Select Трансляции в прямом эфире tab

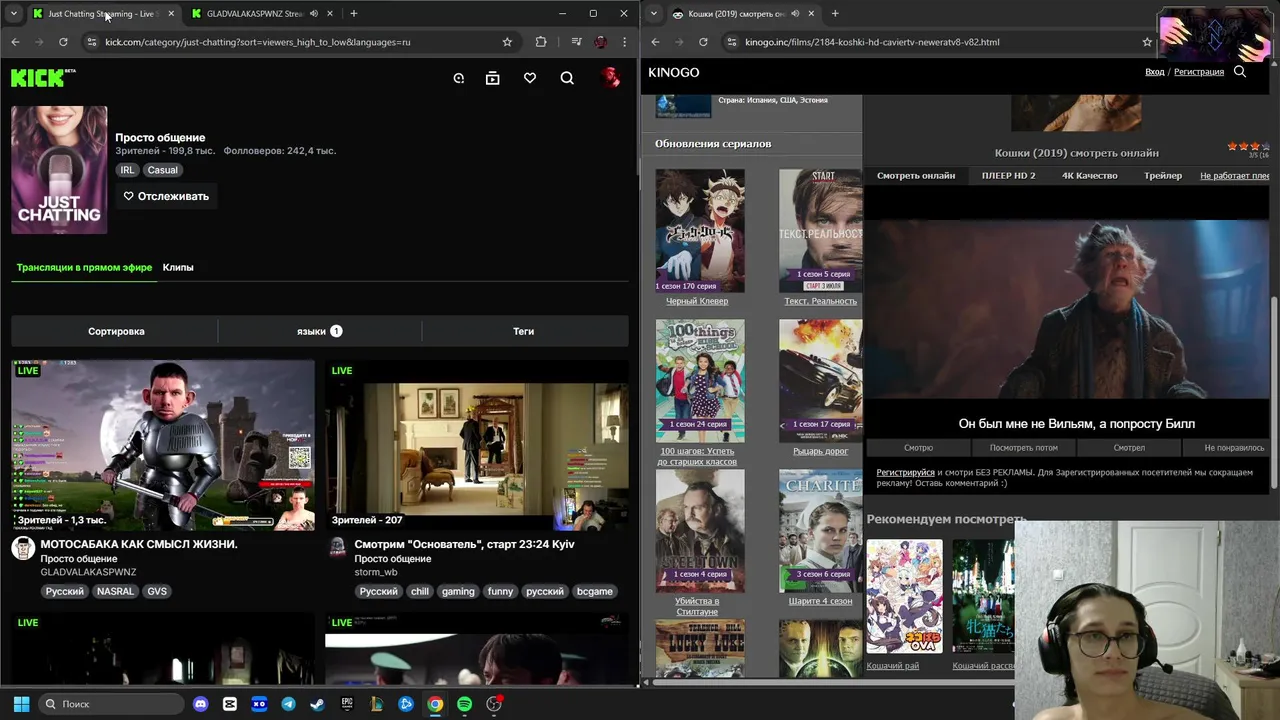point(84,267)
